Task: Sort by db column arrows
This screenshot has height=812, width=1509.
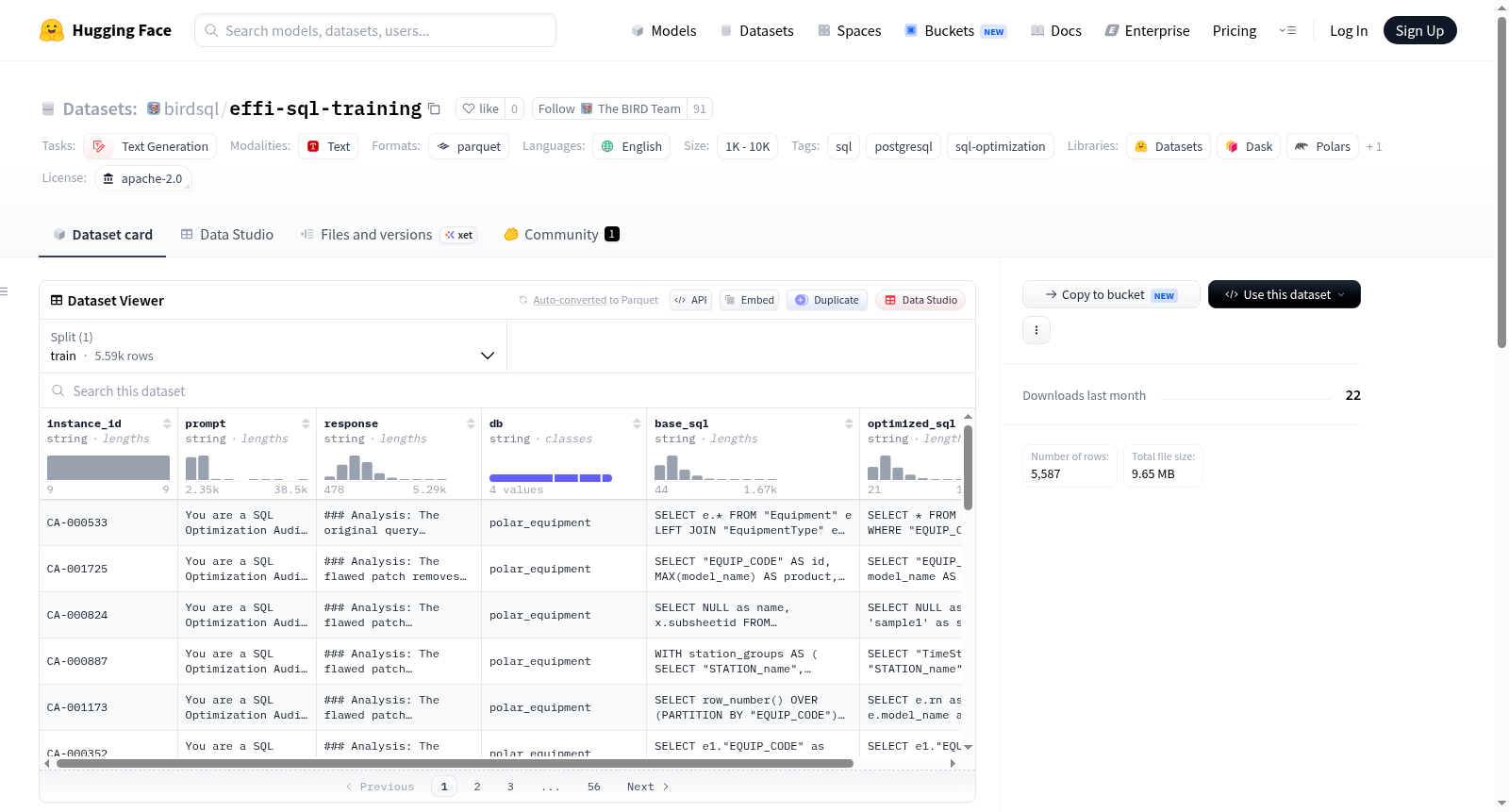Action: point(637,423)
